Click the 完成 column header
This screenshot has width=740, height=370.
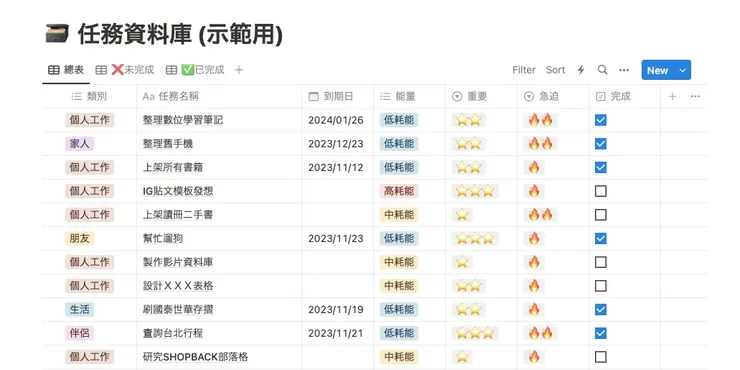[x=624, y=96]
